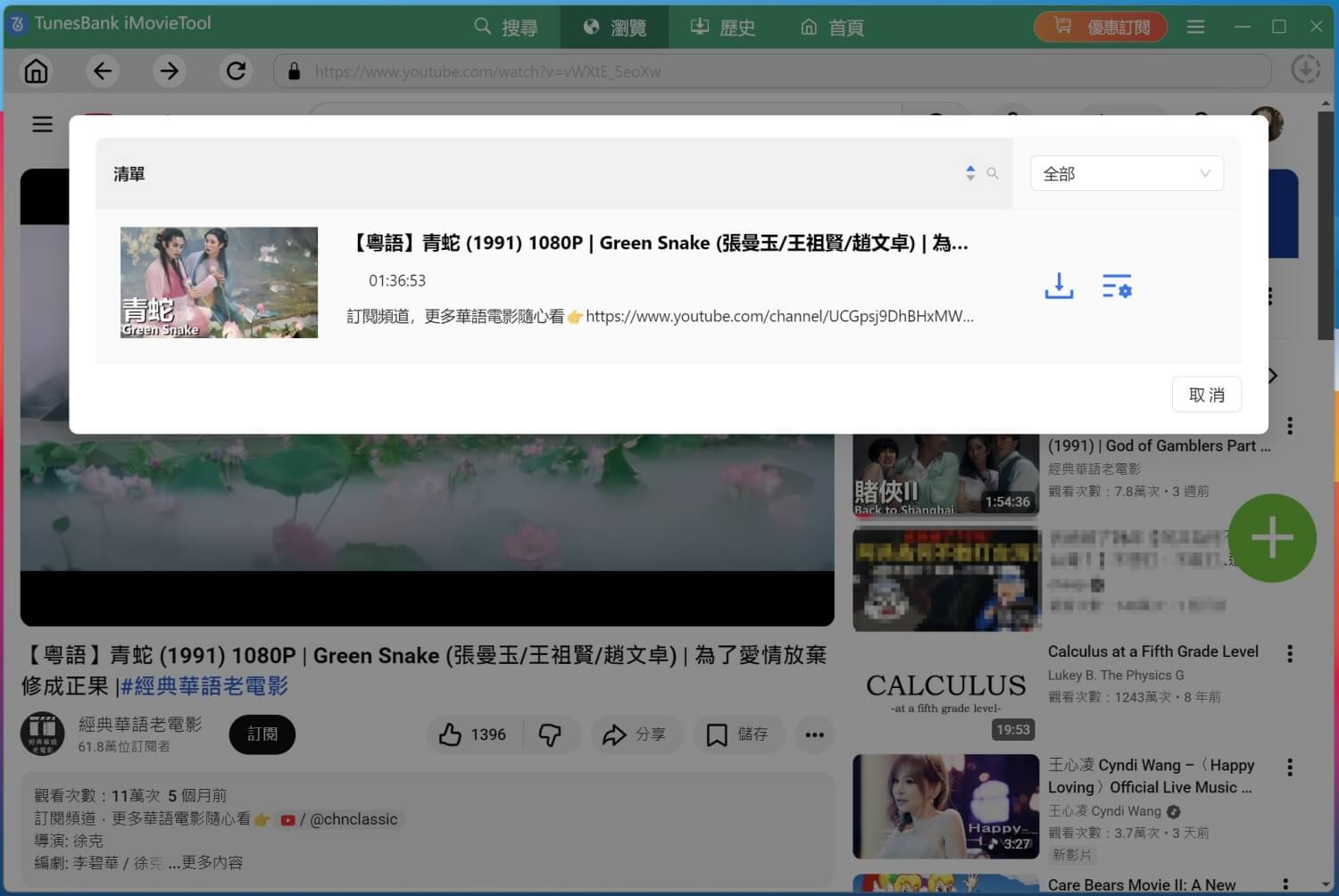
Task: Toggle 儲存 to save the video
Action: click(x=738, y=734)
